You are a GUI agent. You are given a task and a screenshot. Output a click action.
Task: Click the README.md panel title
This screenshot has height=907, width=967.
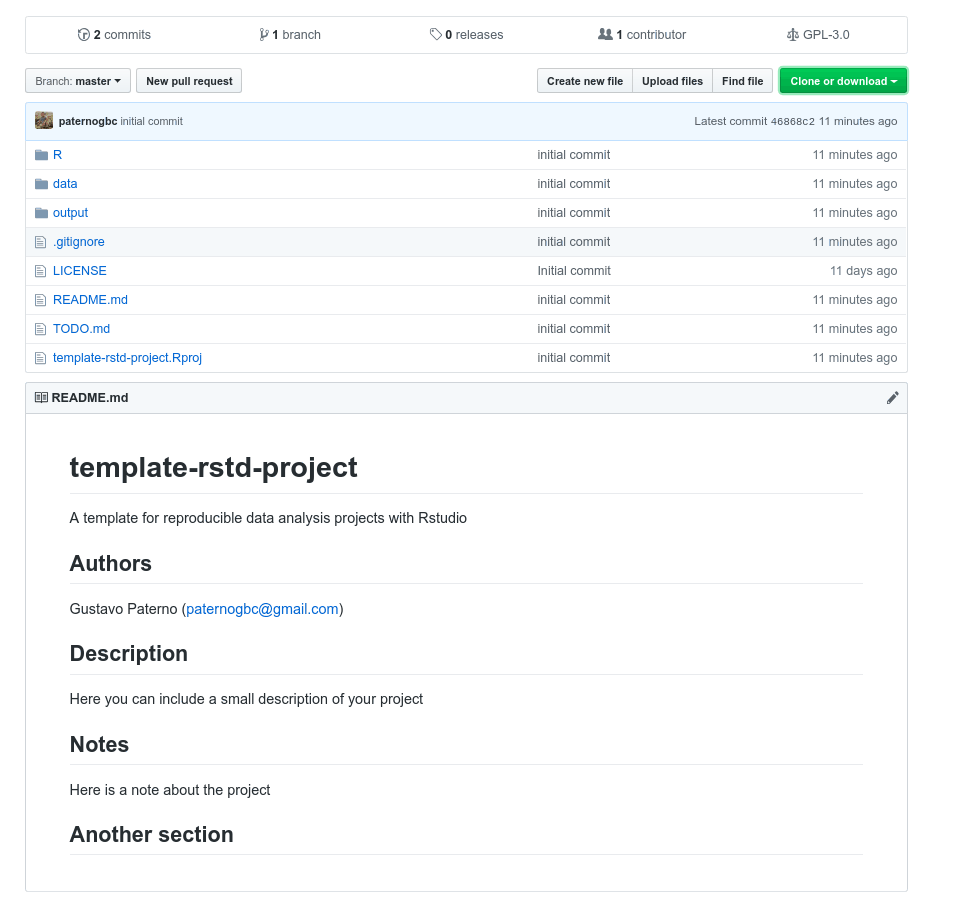pyautogui.click(x=90, y=398)
